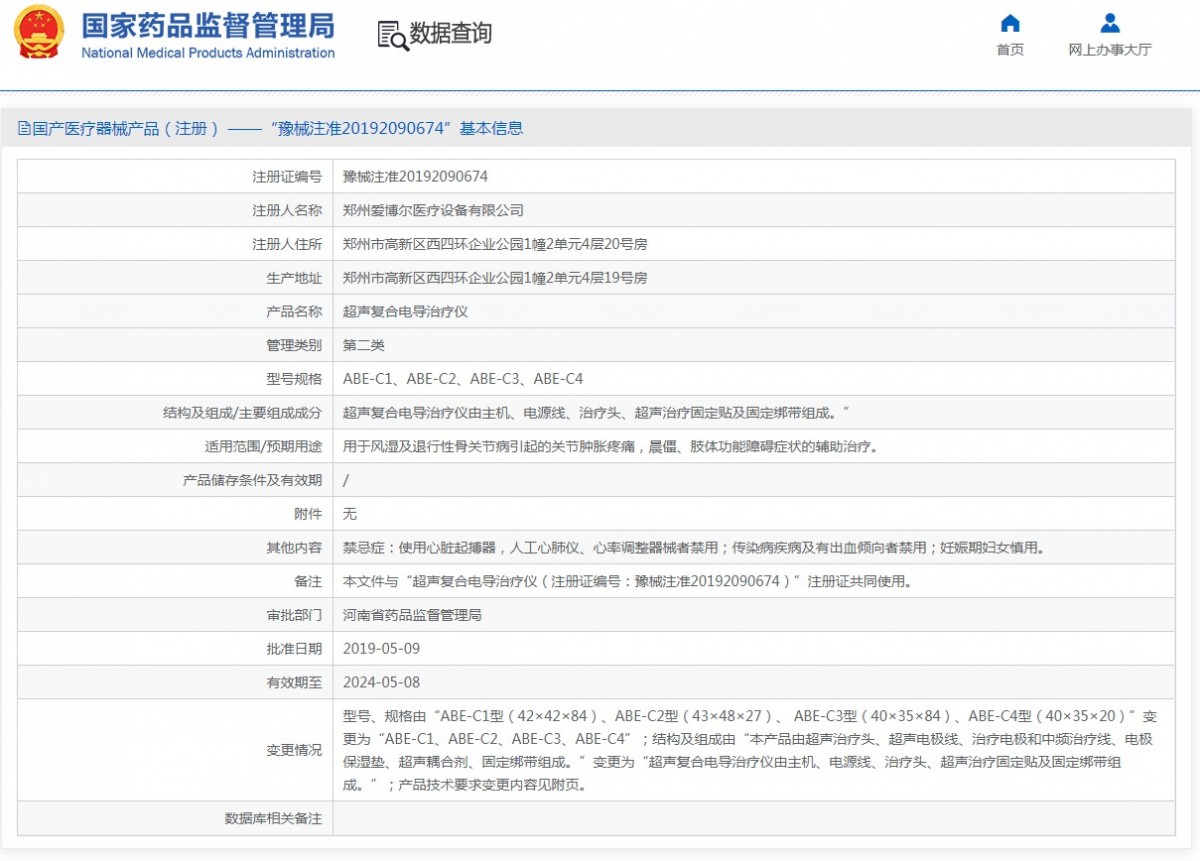The height and width of the screenshot is (861, 1200).
Task: Click 国家药品监督管理局 site title
Action: coord(208,24)
